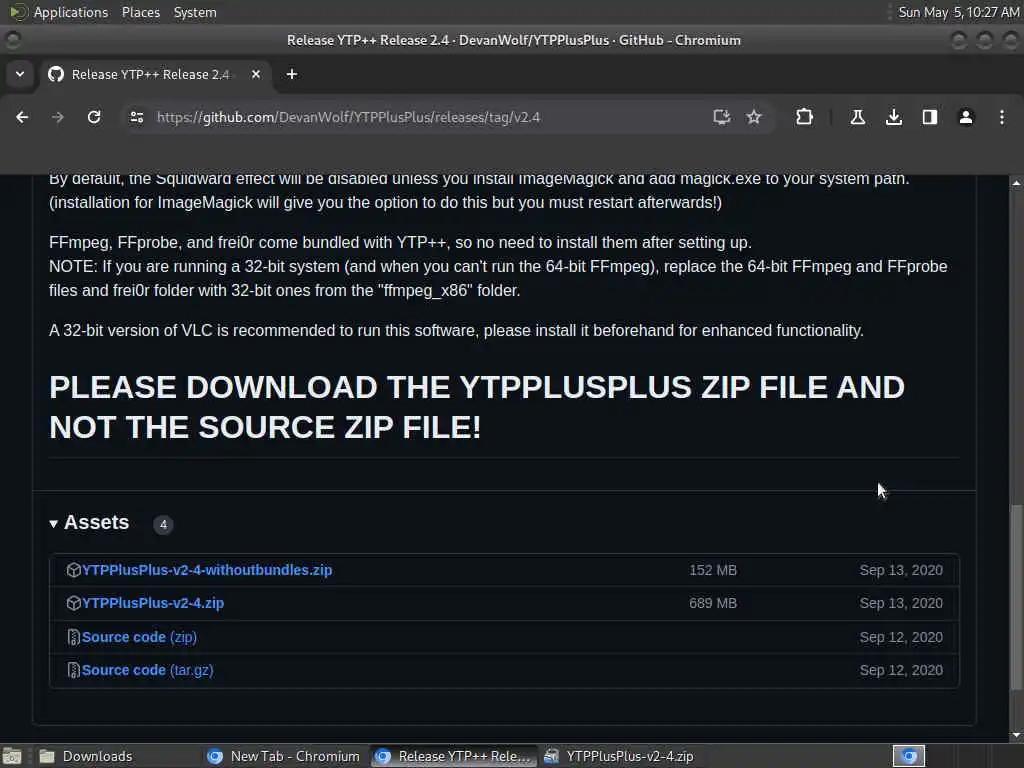This screenshot has height=768, width=1024.
Task: Click package icon beside withoutbundles zip
Action: coord(73,570)
